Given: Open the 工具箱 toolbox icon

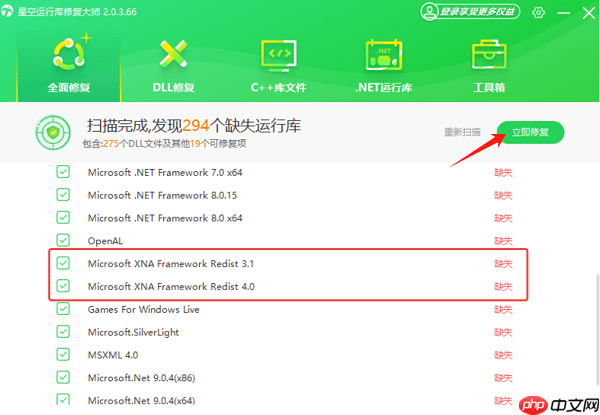Looking at the screenshot, I should click(489, 55).
